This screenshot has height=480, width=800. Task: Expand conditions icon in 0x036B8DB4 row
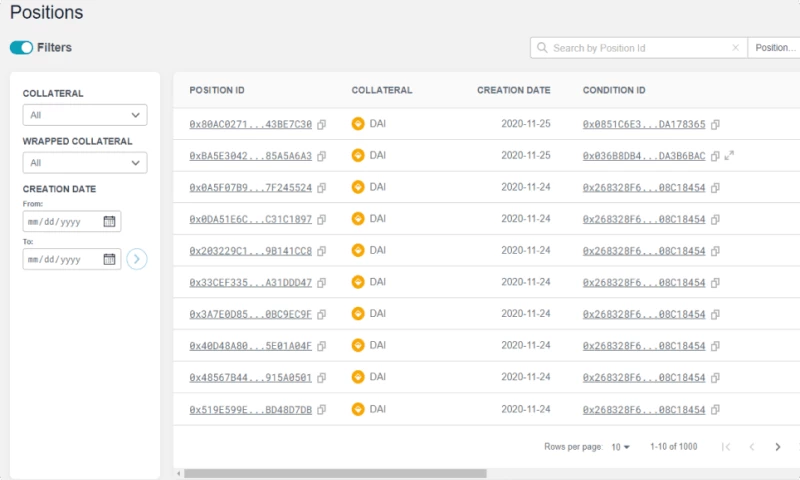(730, 155)
